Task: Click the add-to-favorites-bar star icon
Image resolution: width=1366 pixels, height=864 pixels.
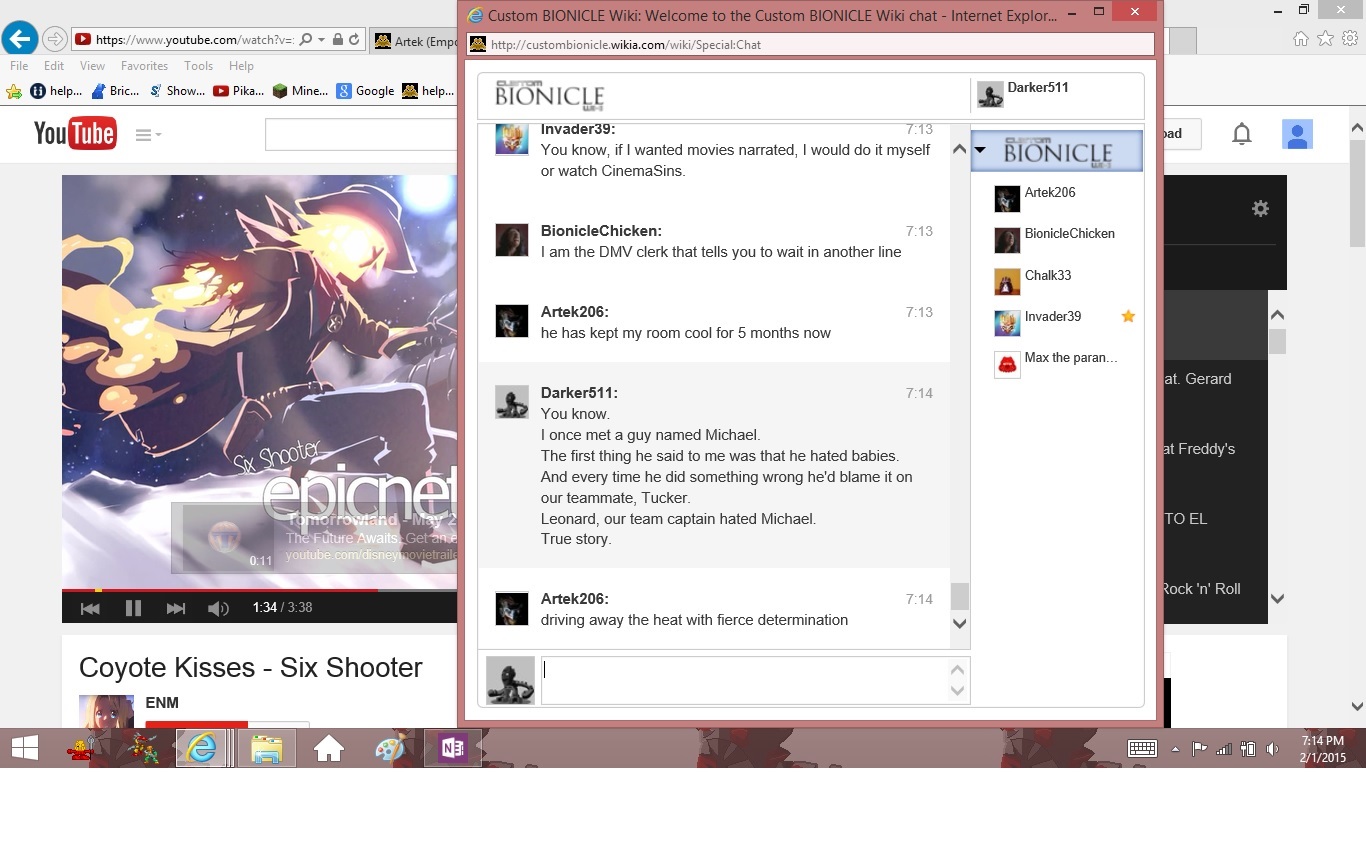Action: (14, 91)
